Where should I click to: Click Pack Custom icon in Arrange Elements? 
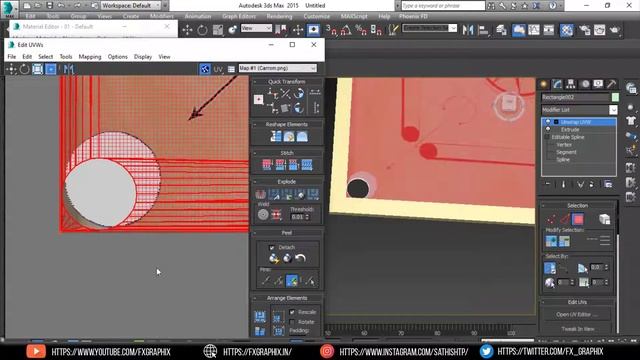(x=260, y=317)
